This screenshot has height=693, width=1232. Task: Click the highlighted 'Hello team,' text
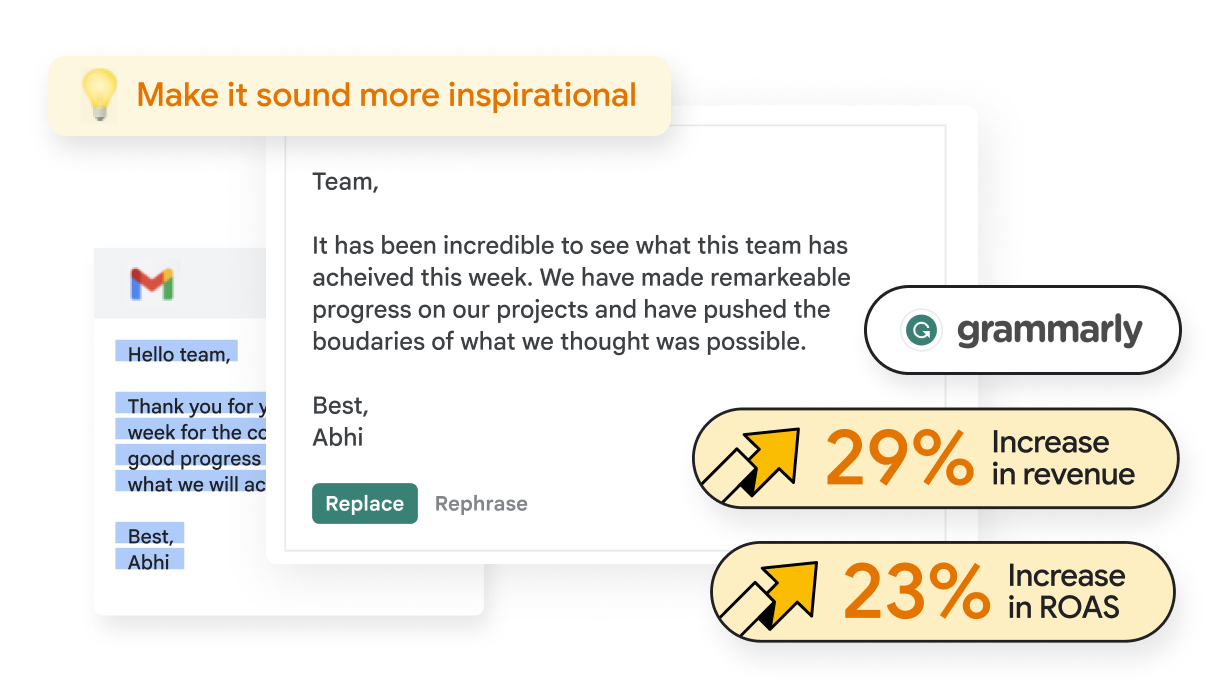coord(177,352)
